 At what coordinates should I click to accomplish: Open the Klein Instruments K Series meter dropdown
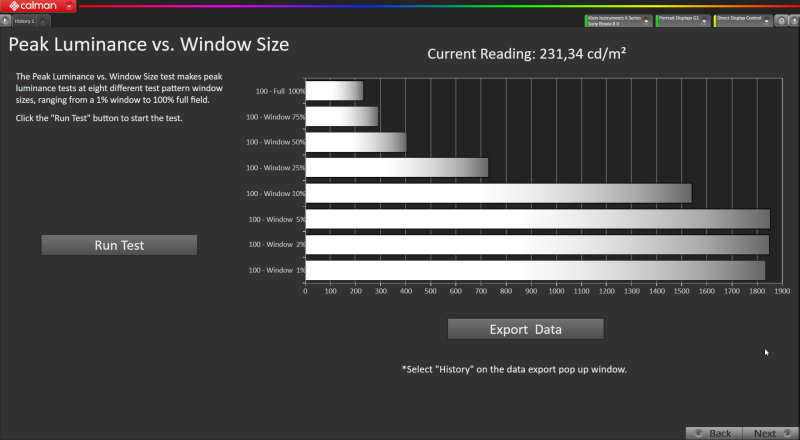point(618,21)
